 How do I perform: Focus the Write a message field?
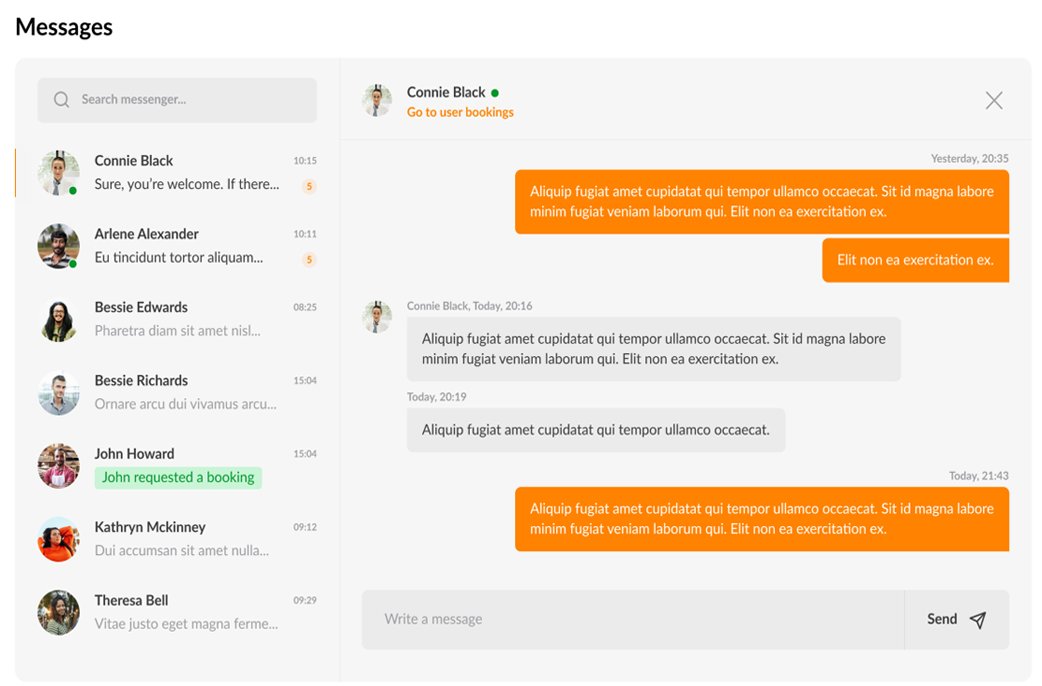tap(632, 620)
